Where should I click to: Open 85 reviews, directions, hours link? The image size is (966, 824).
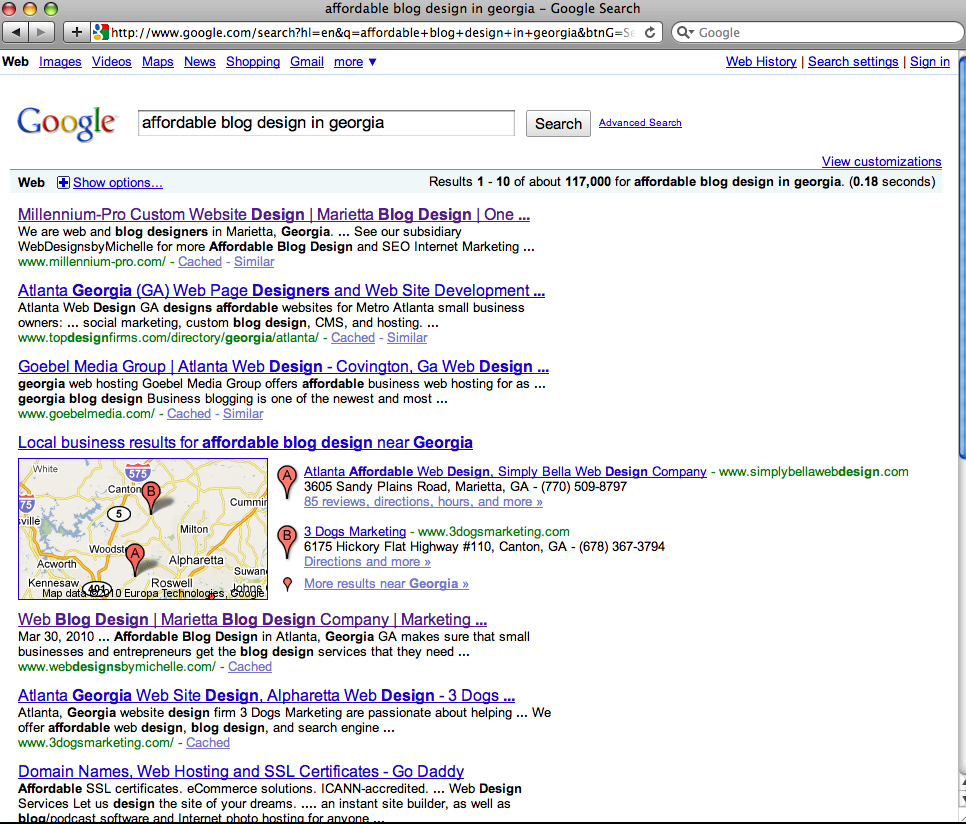pos(423,502)
